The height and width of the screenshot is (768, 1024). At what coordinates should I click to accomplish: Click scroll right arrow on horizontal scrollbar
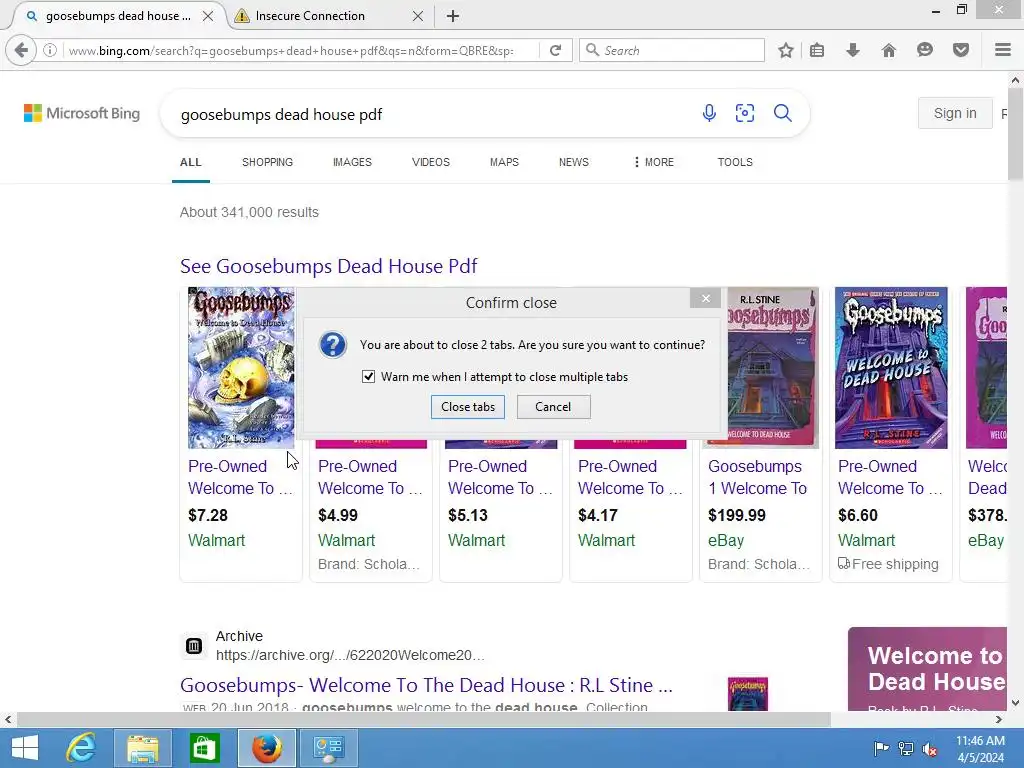(x=999, y=720)
